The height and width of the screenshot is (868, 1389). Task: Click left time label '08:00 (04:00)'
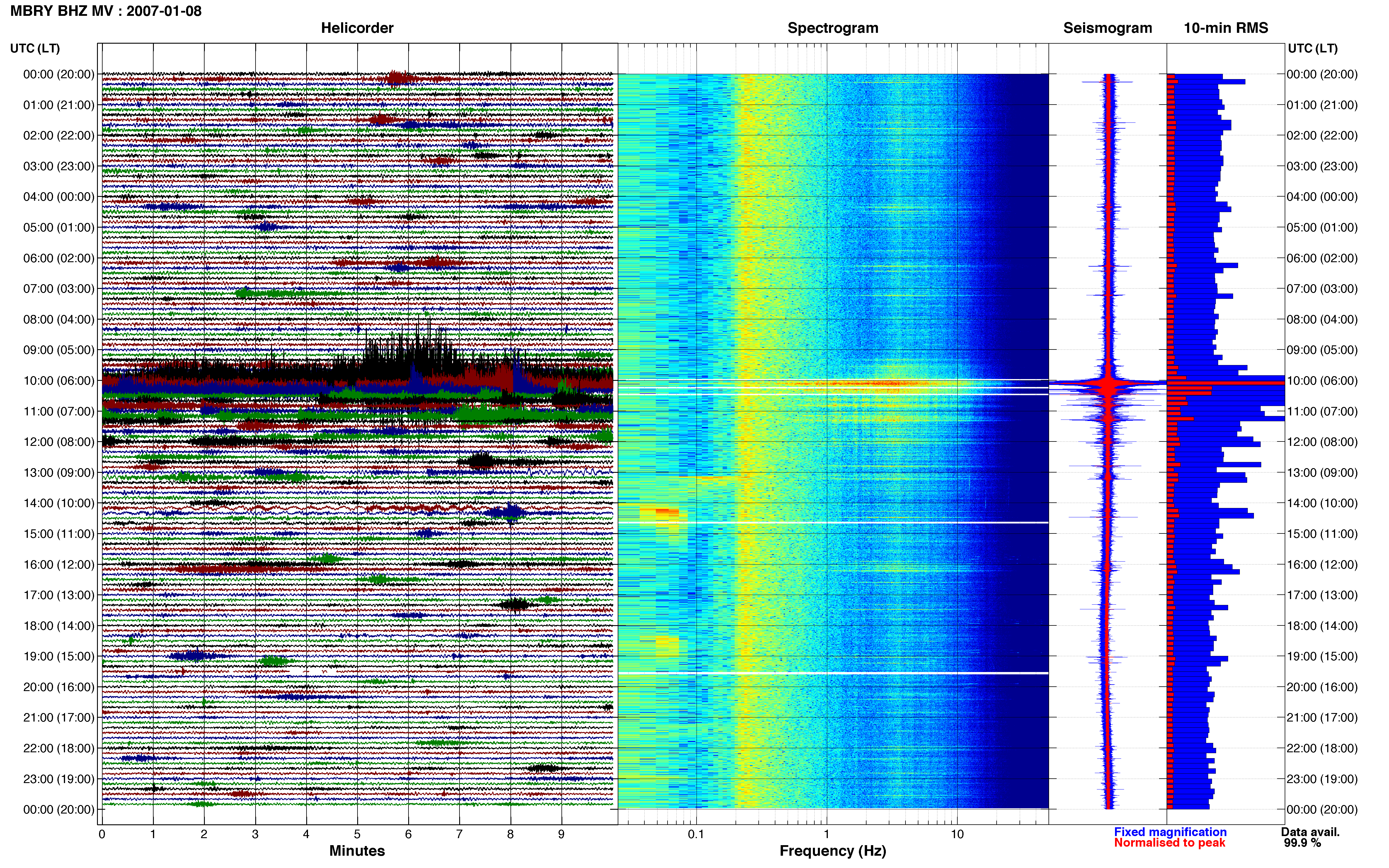click(59, 319)
